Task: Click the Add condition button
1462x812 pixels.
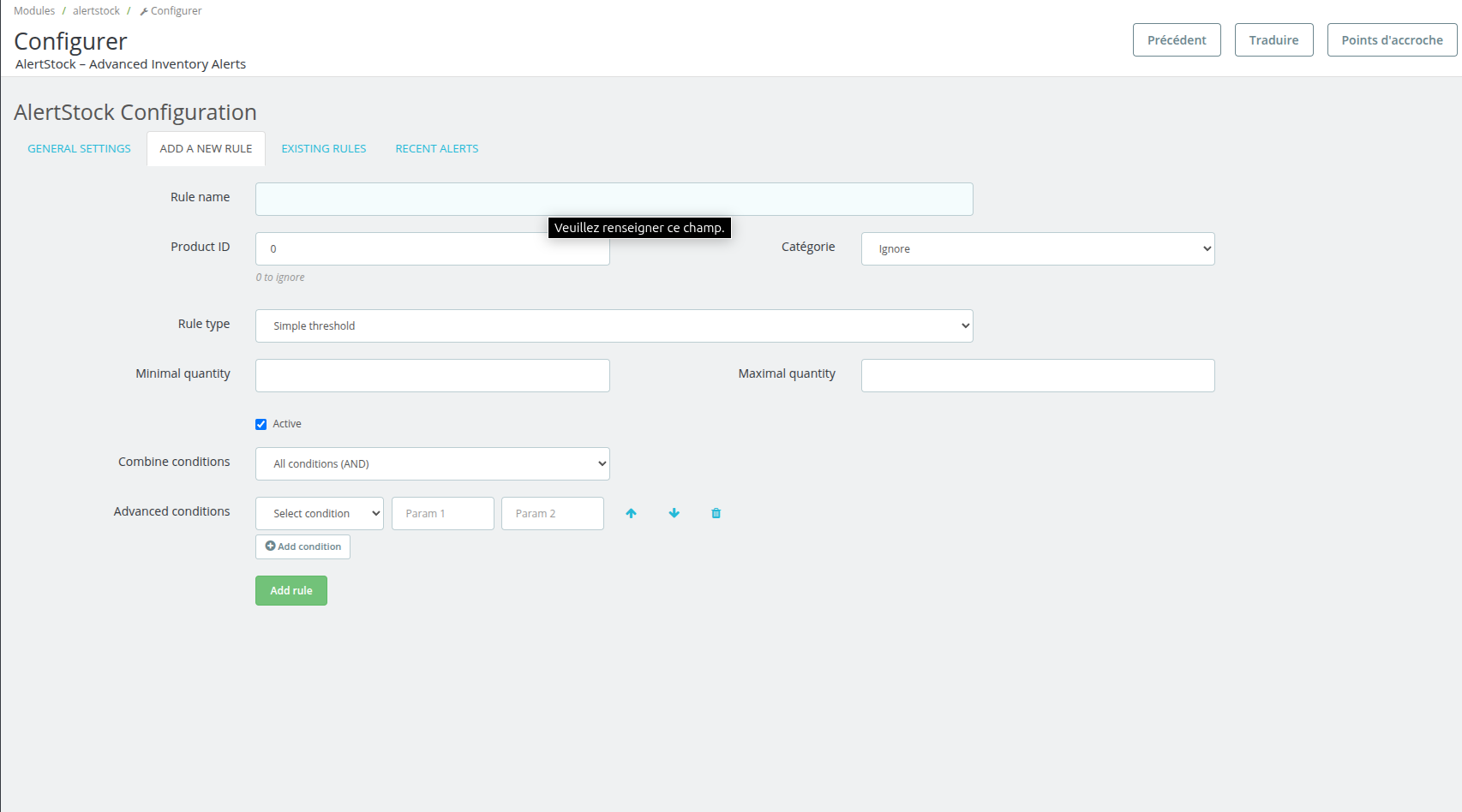Action: tap(303, 546)
